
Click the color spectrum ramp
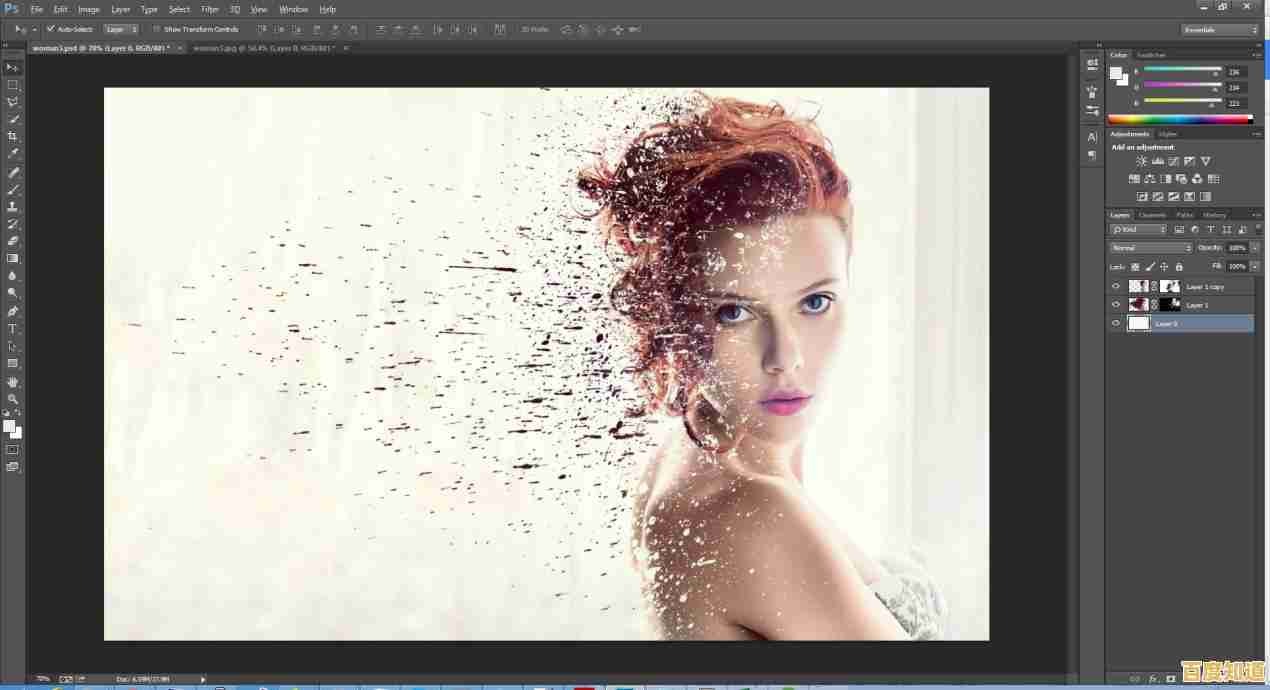pyautogui.click(x=1180, y=119)
